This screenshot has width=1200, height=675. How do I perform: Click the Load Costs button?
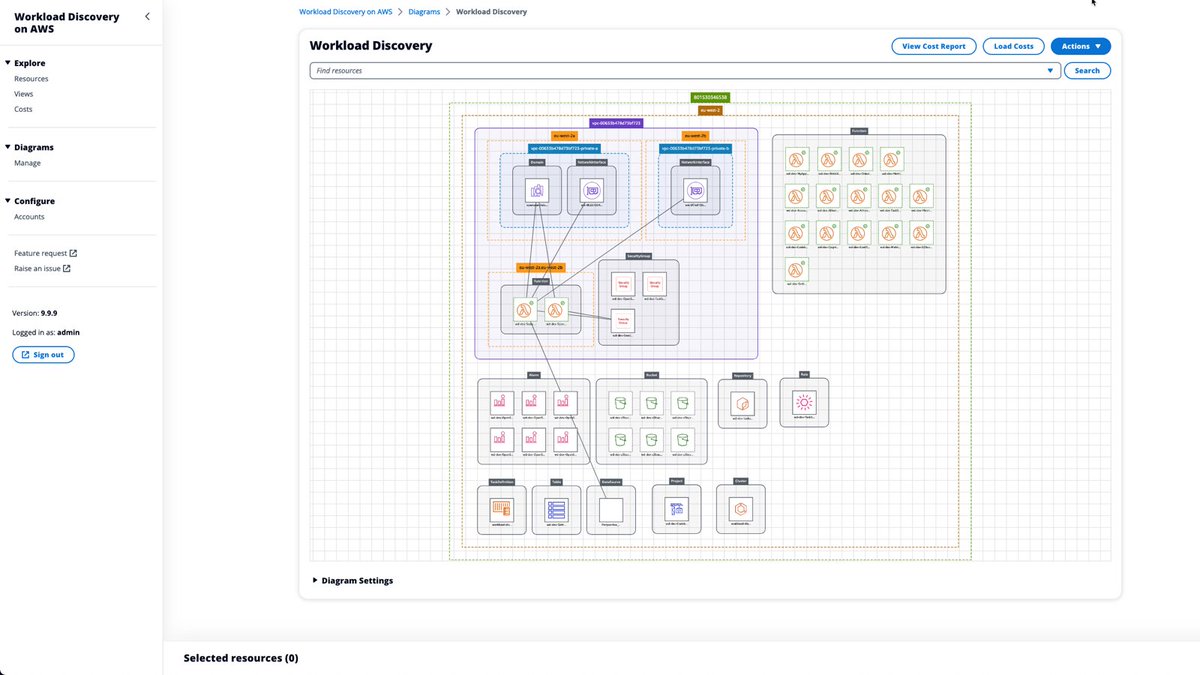click(1014, 46)
